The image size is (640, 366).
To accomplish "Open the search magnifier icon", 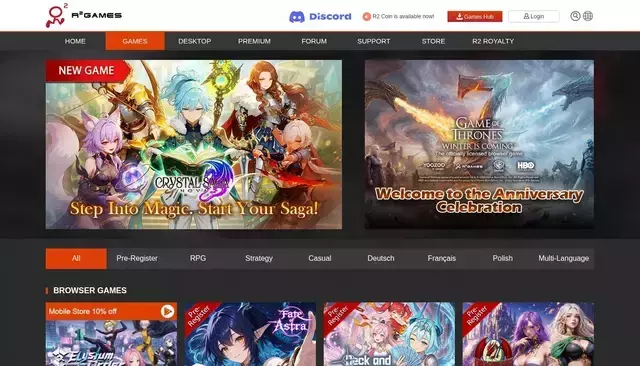I will (x=575, y=16).
